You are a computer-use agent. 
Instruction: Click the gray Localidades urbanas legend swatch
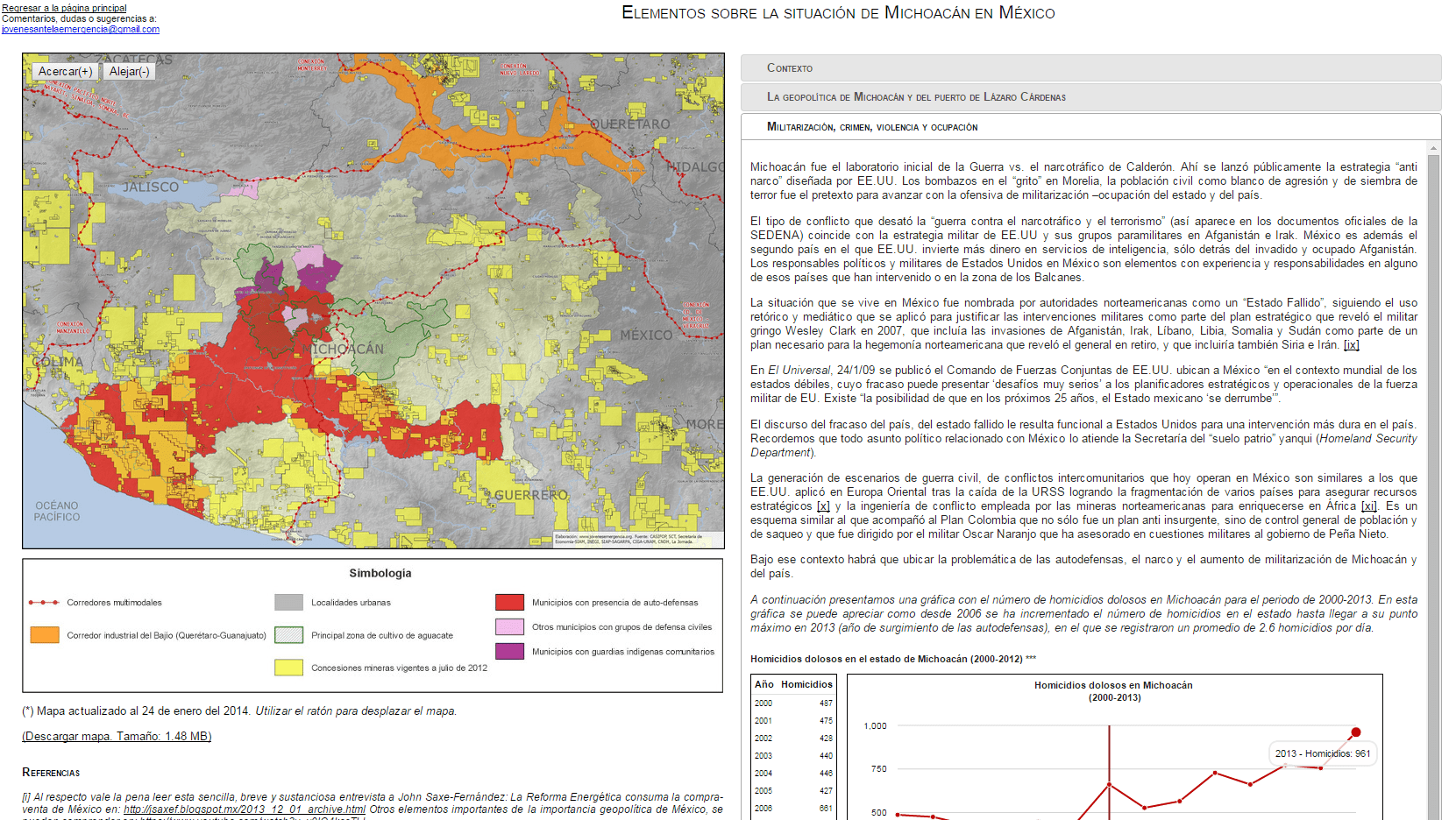click(289, 602)
